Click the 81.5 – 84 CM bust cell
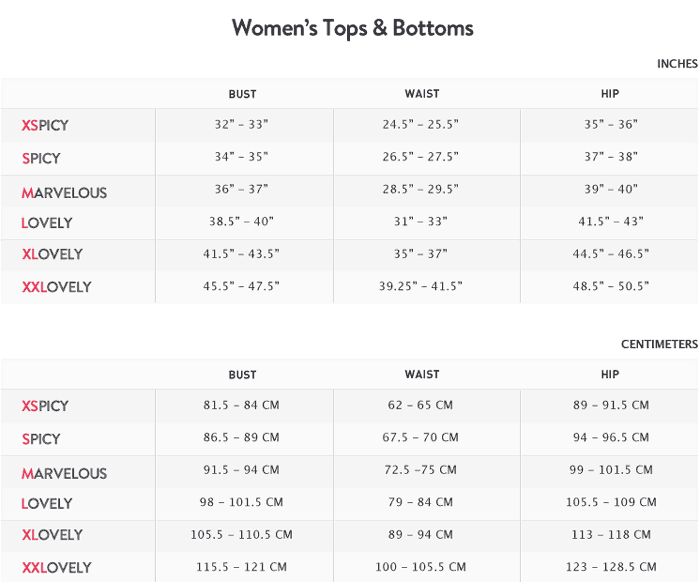This screenshot has height=582, width=700. (x=241, y=405)
